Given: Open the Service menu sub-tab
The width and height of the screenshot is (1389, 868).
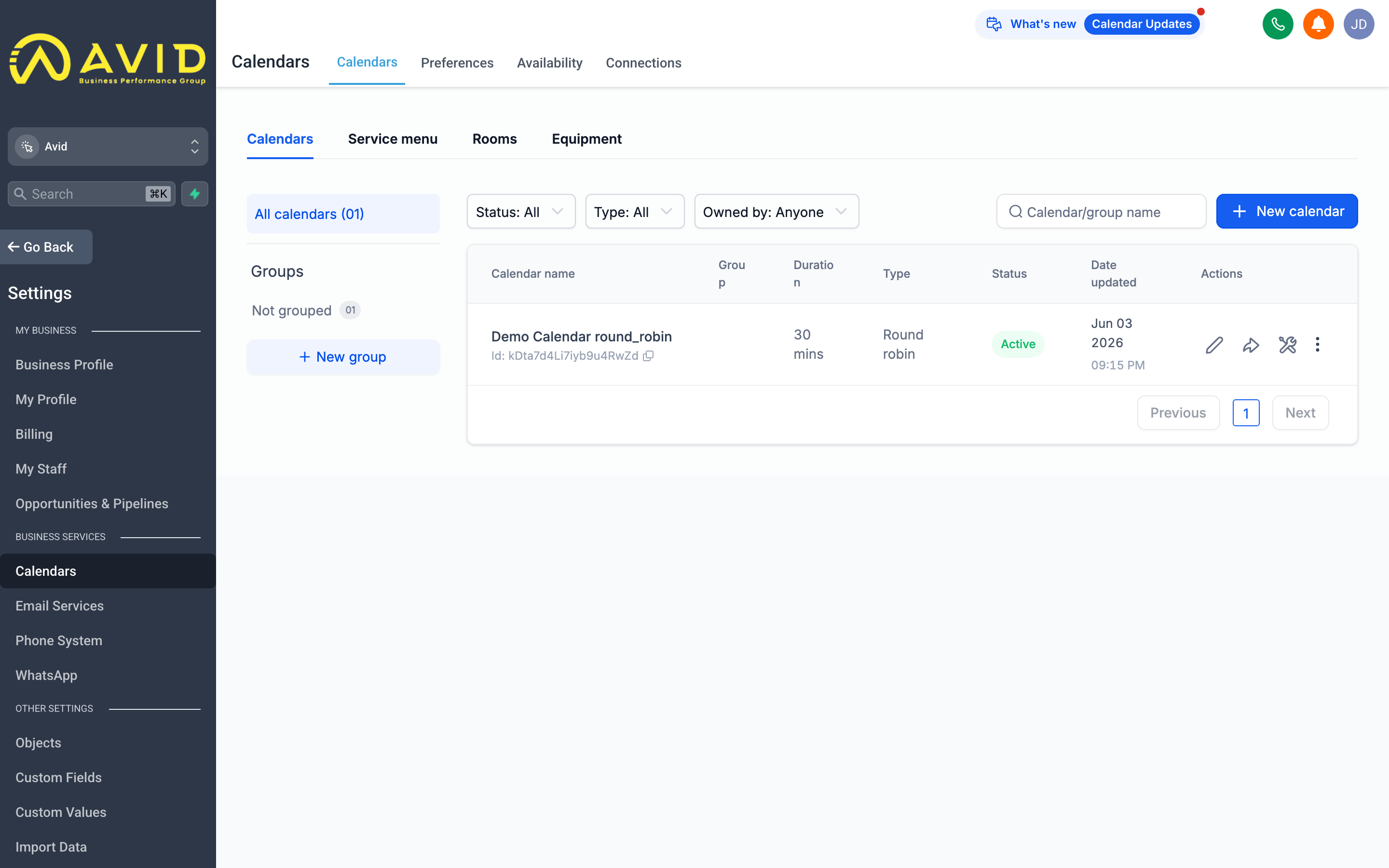Looking at the screenshot, I should 393,139.
